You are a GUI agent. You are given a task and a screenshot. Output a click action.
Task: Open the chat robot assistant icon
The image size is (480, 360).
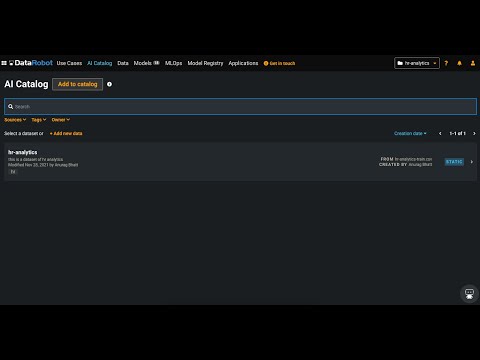469,294
